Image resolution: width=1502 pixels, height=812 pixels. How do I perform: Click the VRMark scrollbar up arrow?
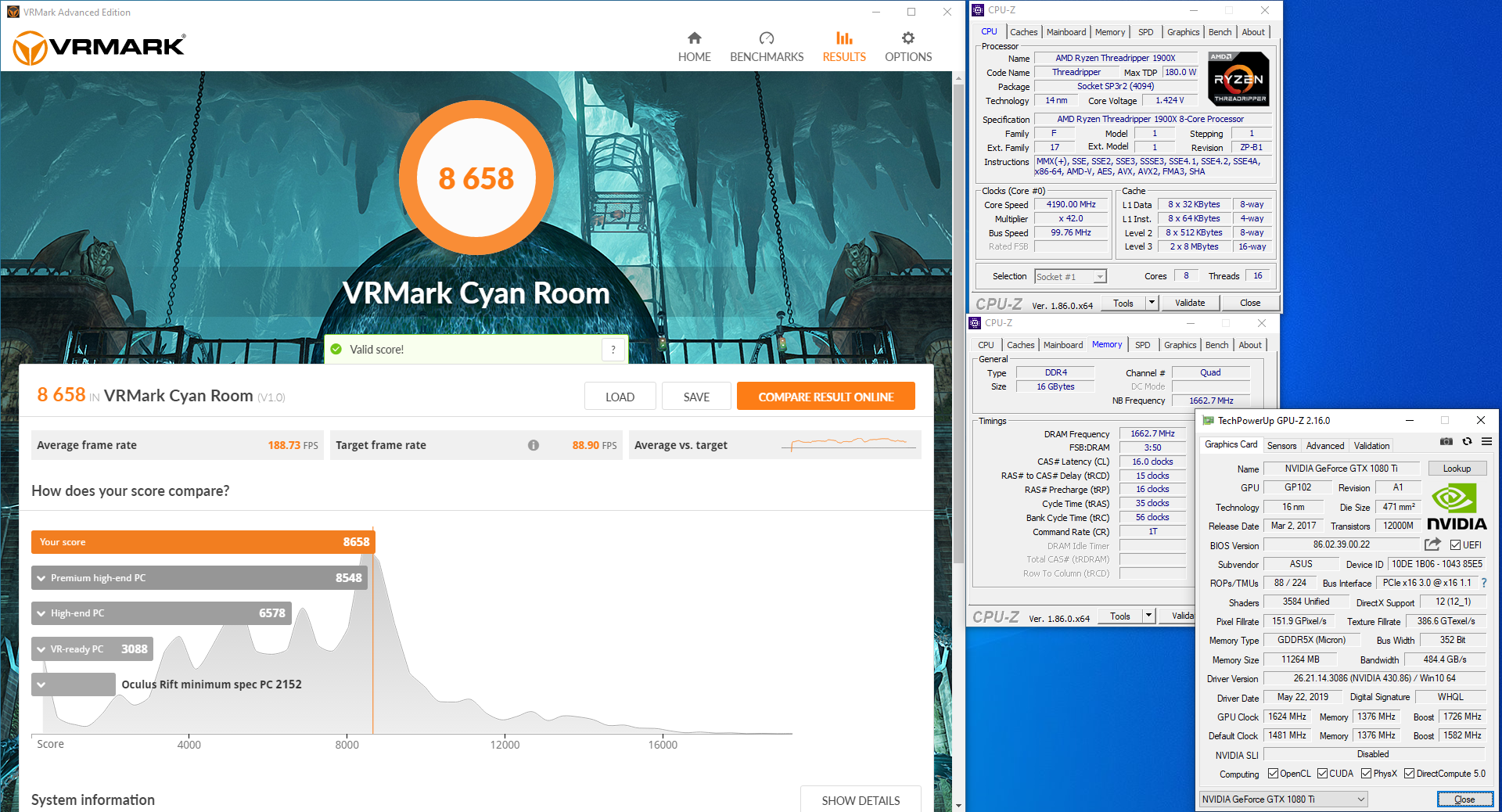click(958, 78)
